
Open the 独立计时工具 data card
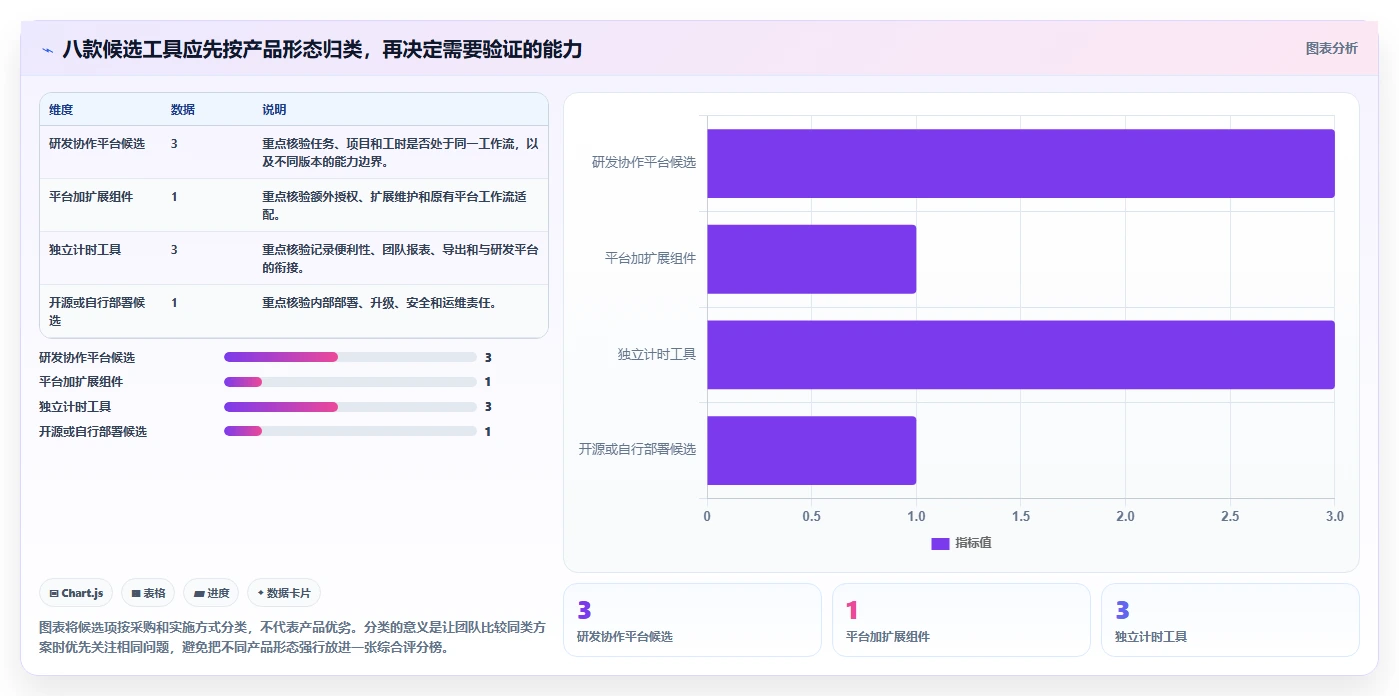click(1230, 620)
